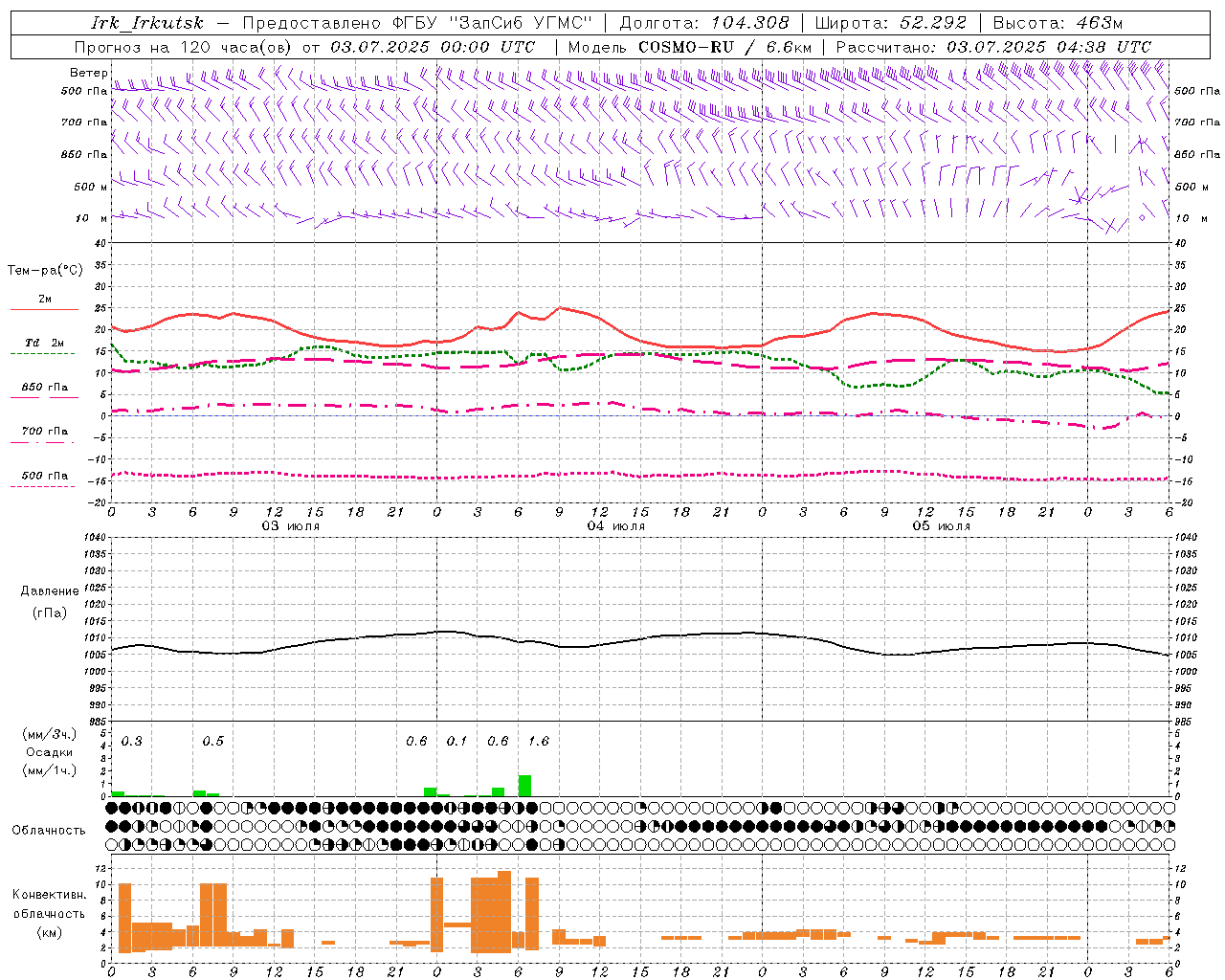1225x980 pixels.
Task: Click the 0.5 precipitation value
Action: point(212,742)
